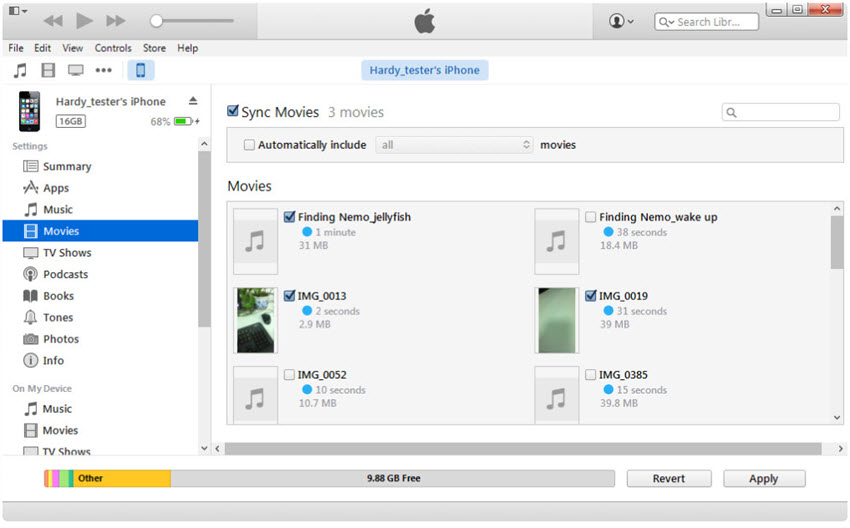Click the Apple logo in the display

(x=424, y=21)
